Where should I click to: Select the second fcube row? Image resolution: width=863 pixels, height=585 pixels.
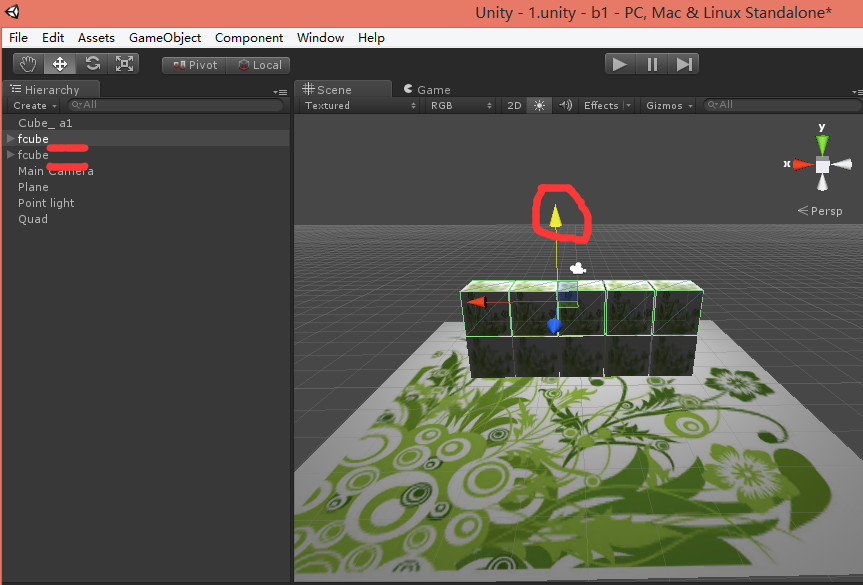(146, 154)
